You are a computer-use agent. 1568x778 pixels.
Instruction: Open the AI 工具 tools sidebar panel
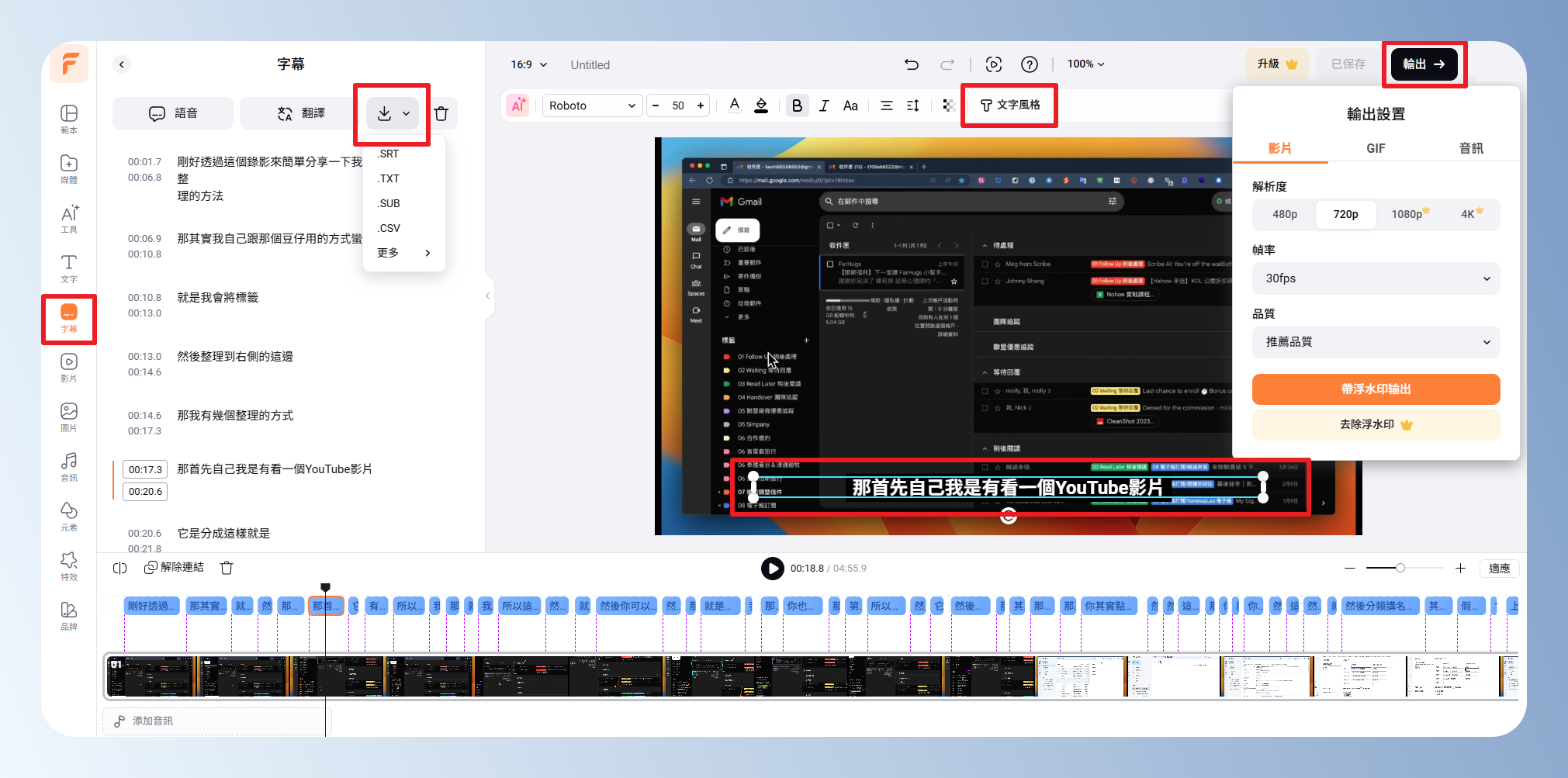pyautogui.click(x=68, y=219)
